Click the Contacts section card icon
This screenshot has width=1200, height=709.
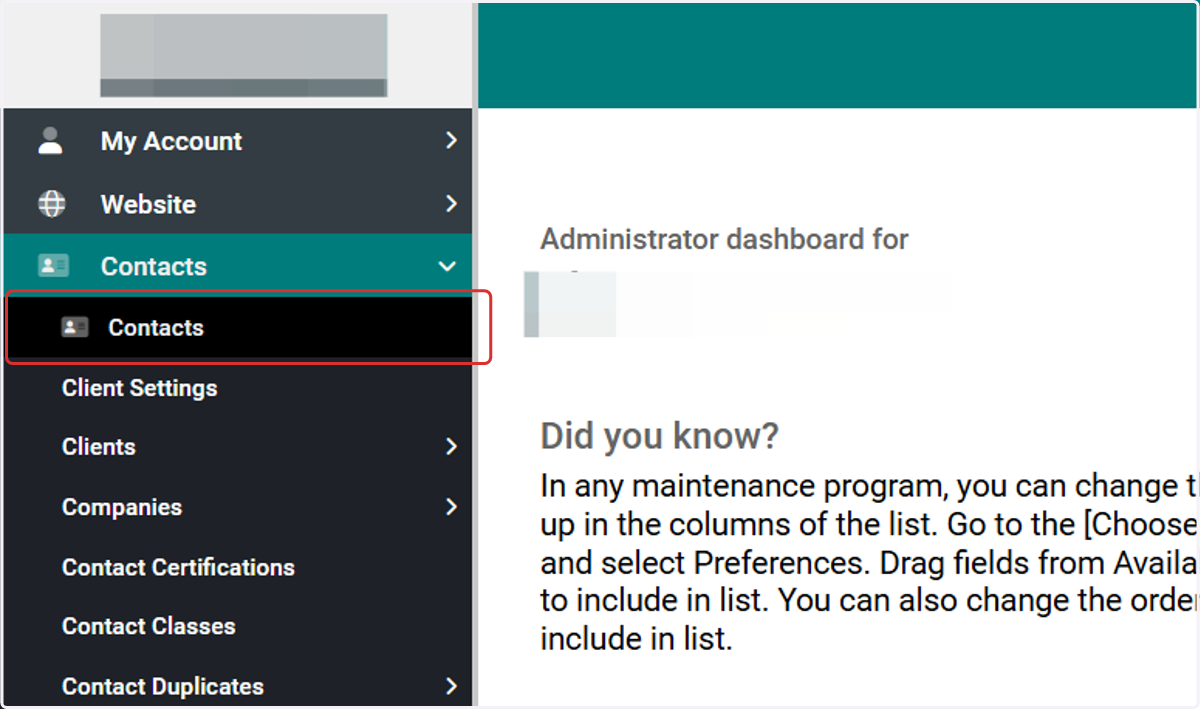coord(53,266)
